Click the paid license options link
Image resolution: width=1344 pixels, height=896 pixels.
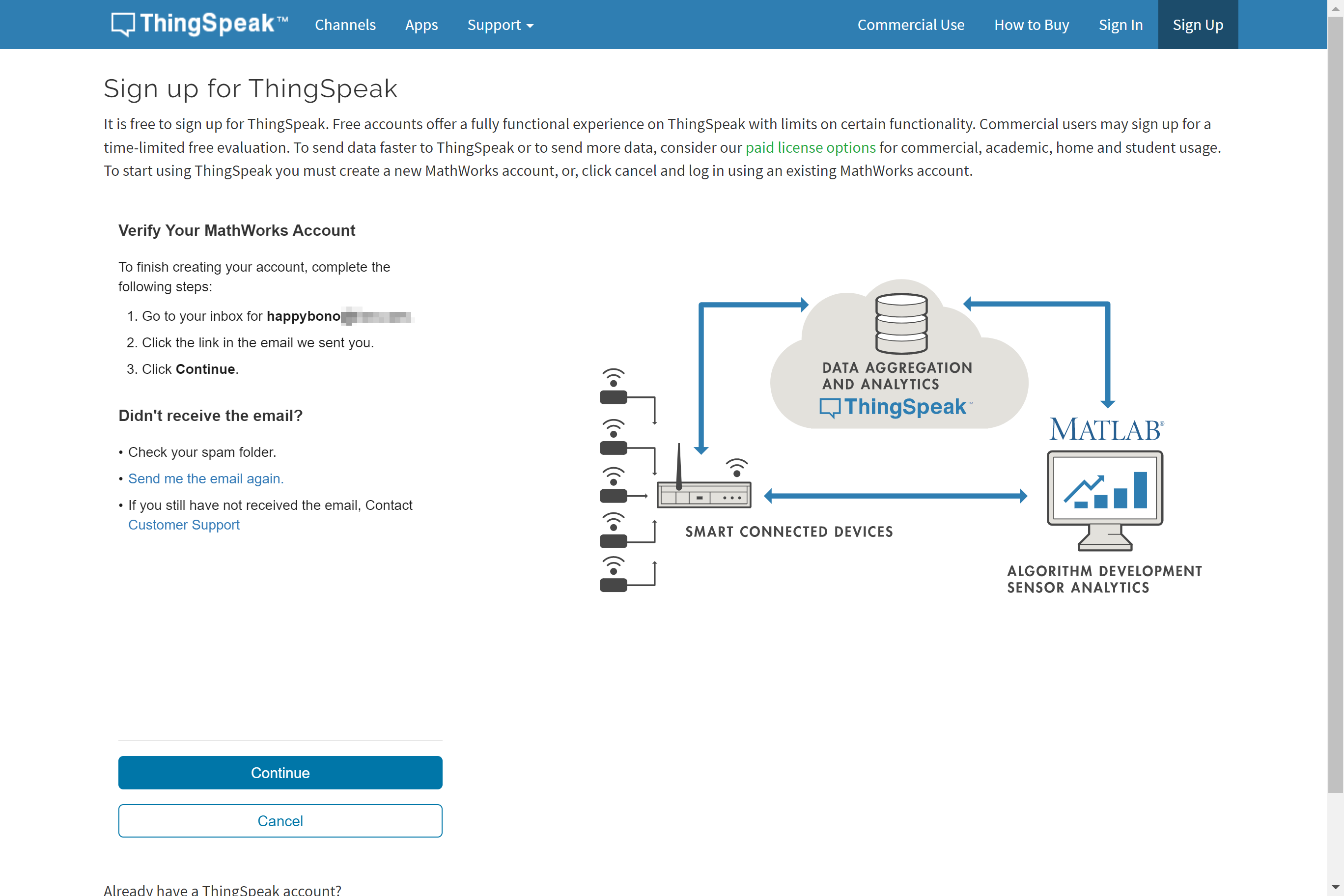pos(810,147)
